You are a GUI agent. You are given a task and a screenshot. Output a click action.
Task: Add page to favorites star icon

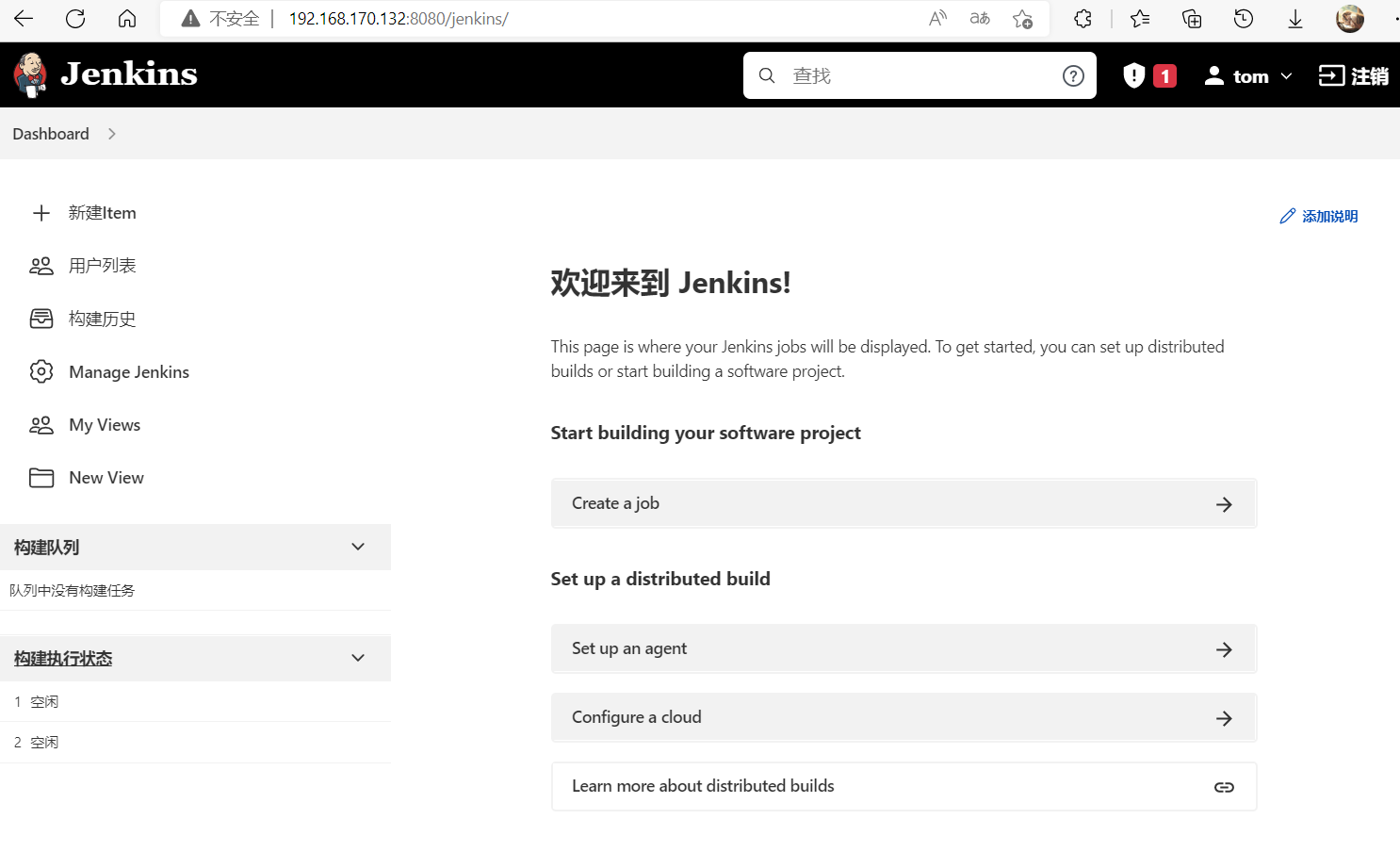pos(1022,19)
